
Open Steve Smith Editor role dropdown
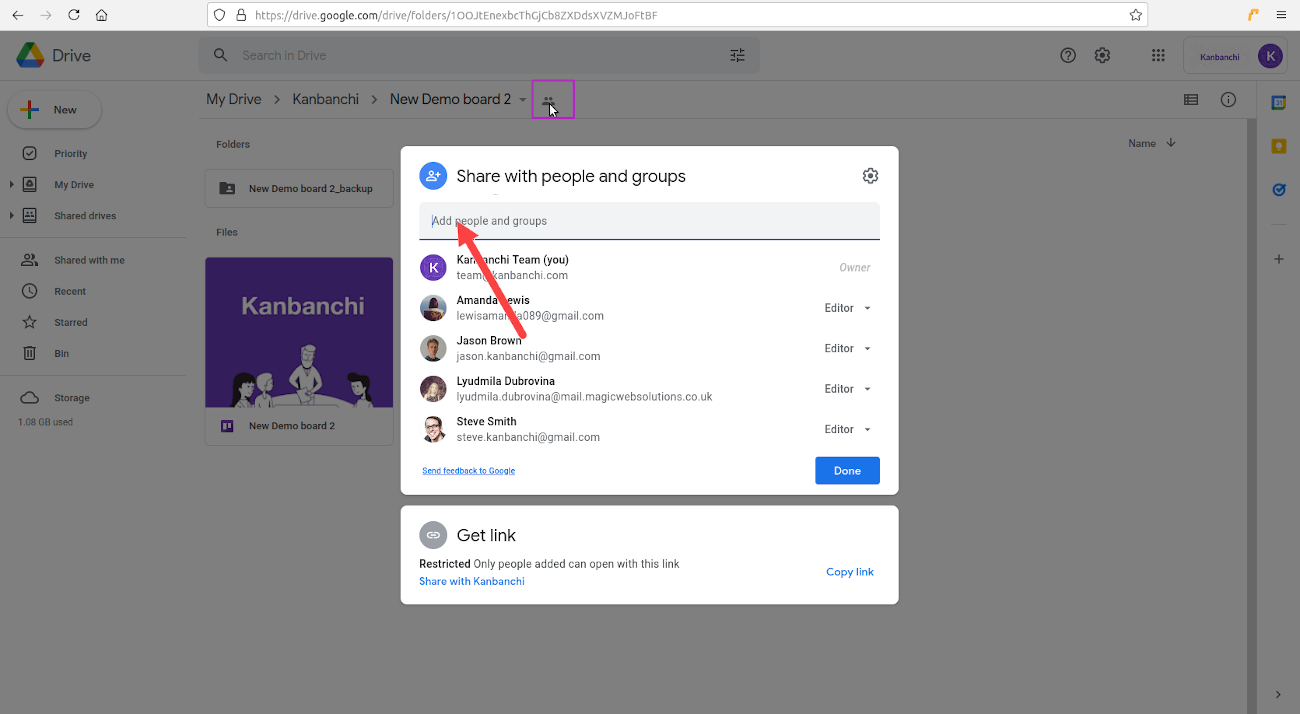848,429
